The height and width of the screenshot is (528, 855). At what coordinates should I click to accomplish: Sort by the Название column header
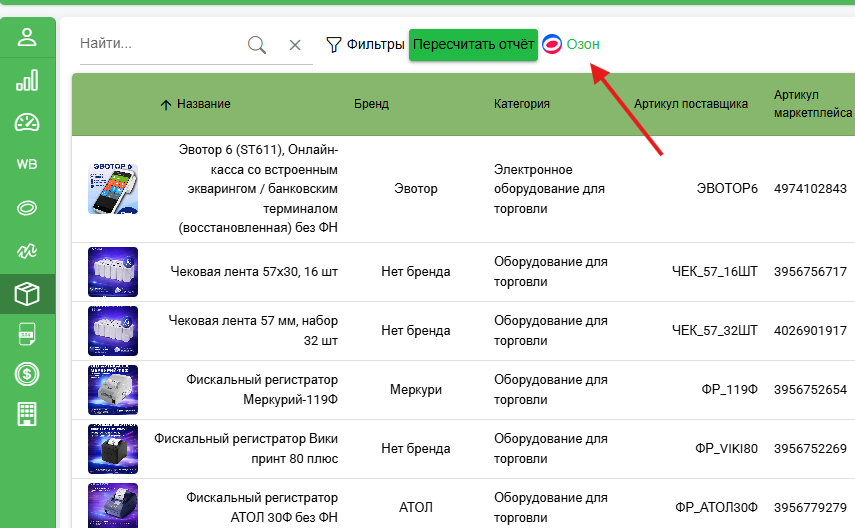point(203,104)
